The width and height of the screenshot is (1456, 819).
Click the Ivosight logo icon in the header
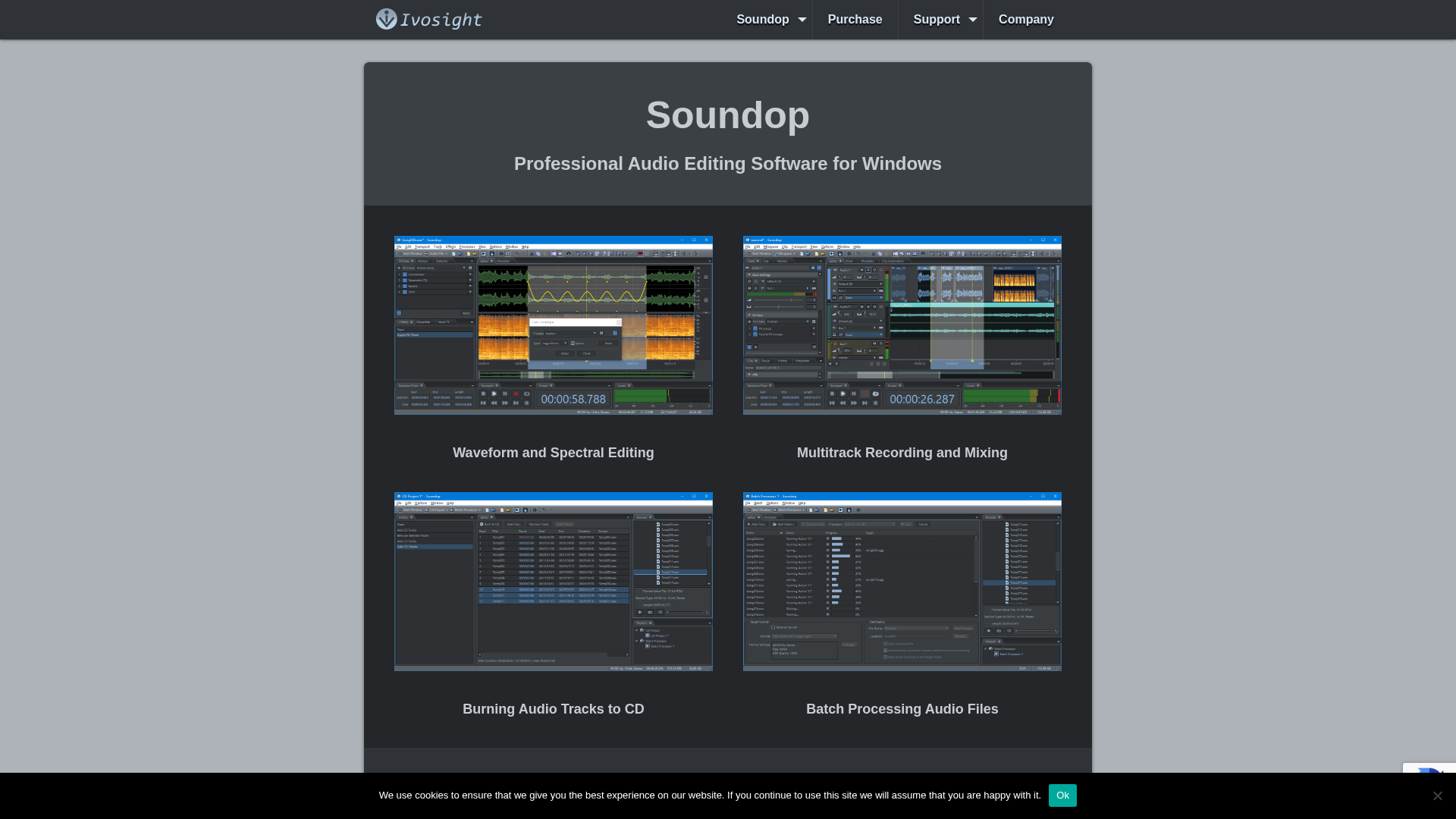coord(386,19)
